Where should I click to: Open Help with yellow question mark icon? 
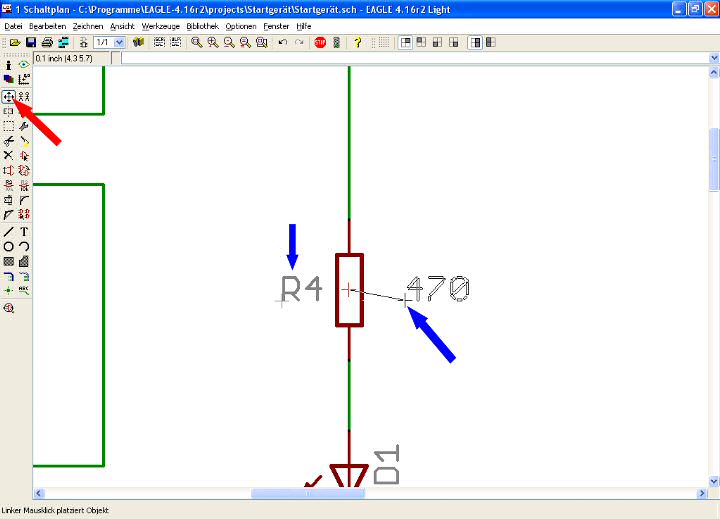357,43
